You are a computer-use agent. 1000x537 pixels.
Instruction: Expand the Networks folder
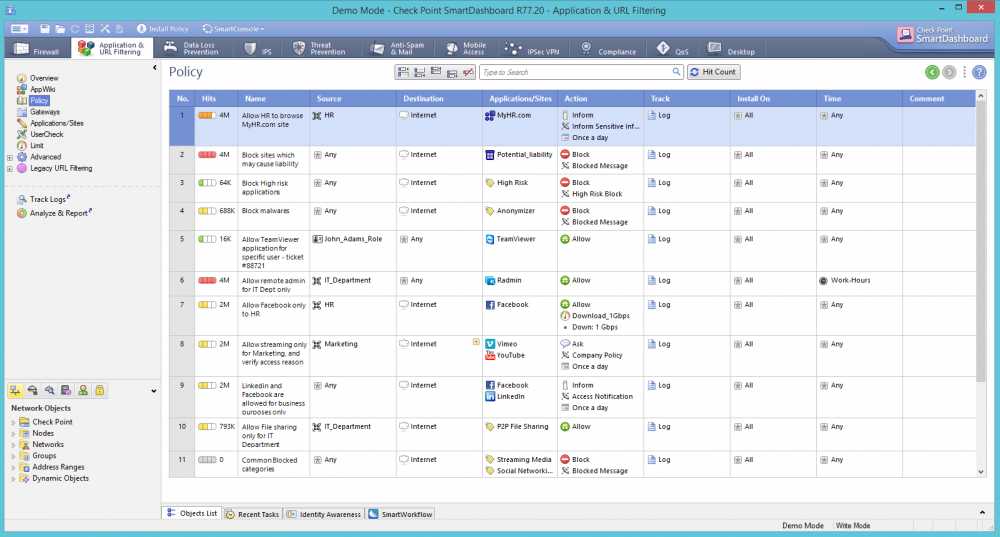click(x=13, y=445)
